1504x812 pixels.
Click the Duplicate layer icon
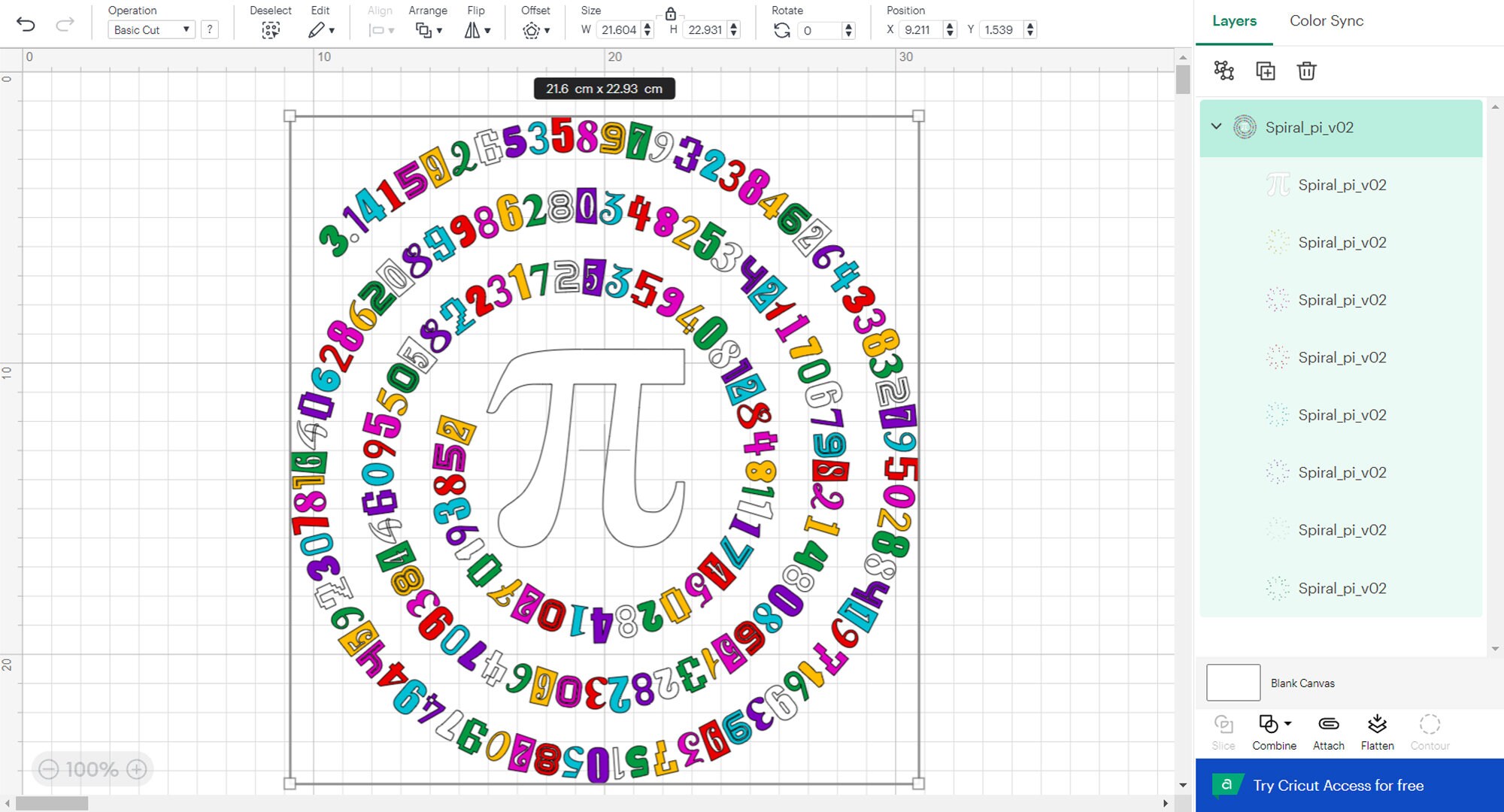[x=1266, y=71]
